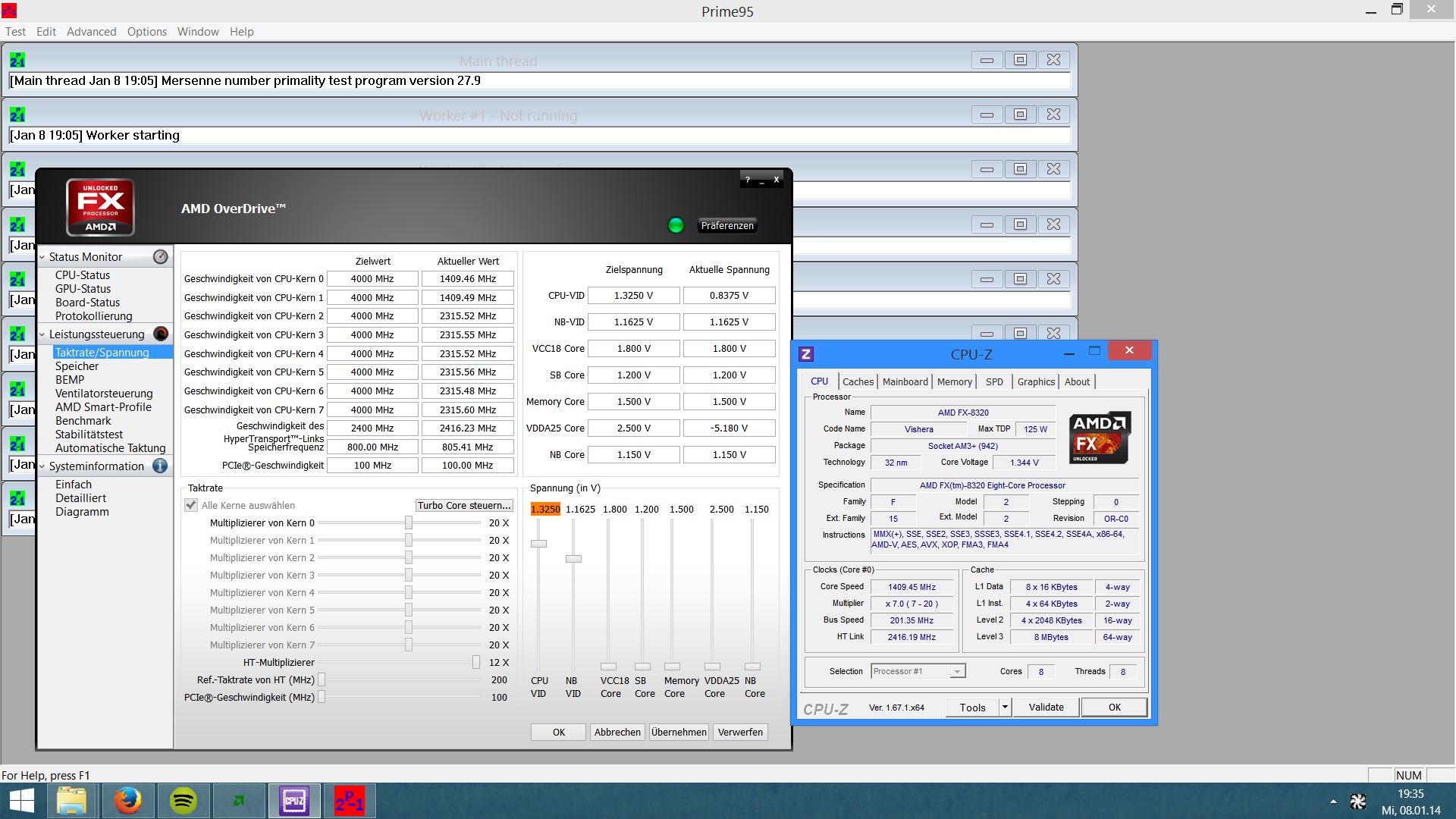
Task: Collapse the Systeminformation section
Action: click(42, 467)
